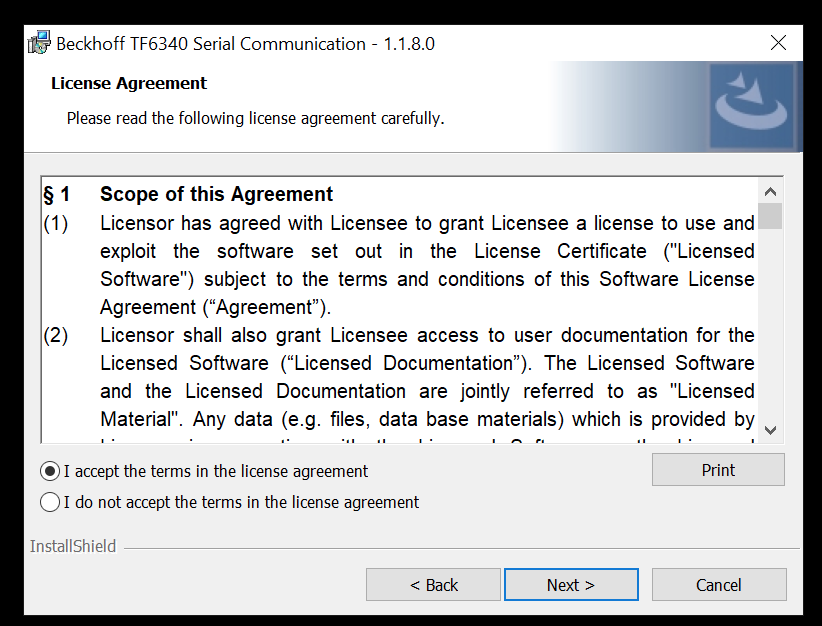The height and width of the screenshot is (626, 822).
Task: Click the license scrollbar thumb
Action: (770, 216)
